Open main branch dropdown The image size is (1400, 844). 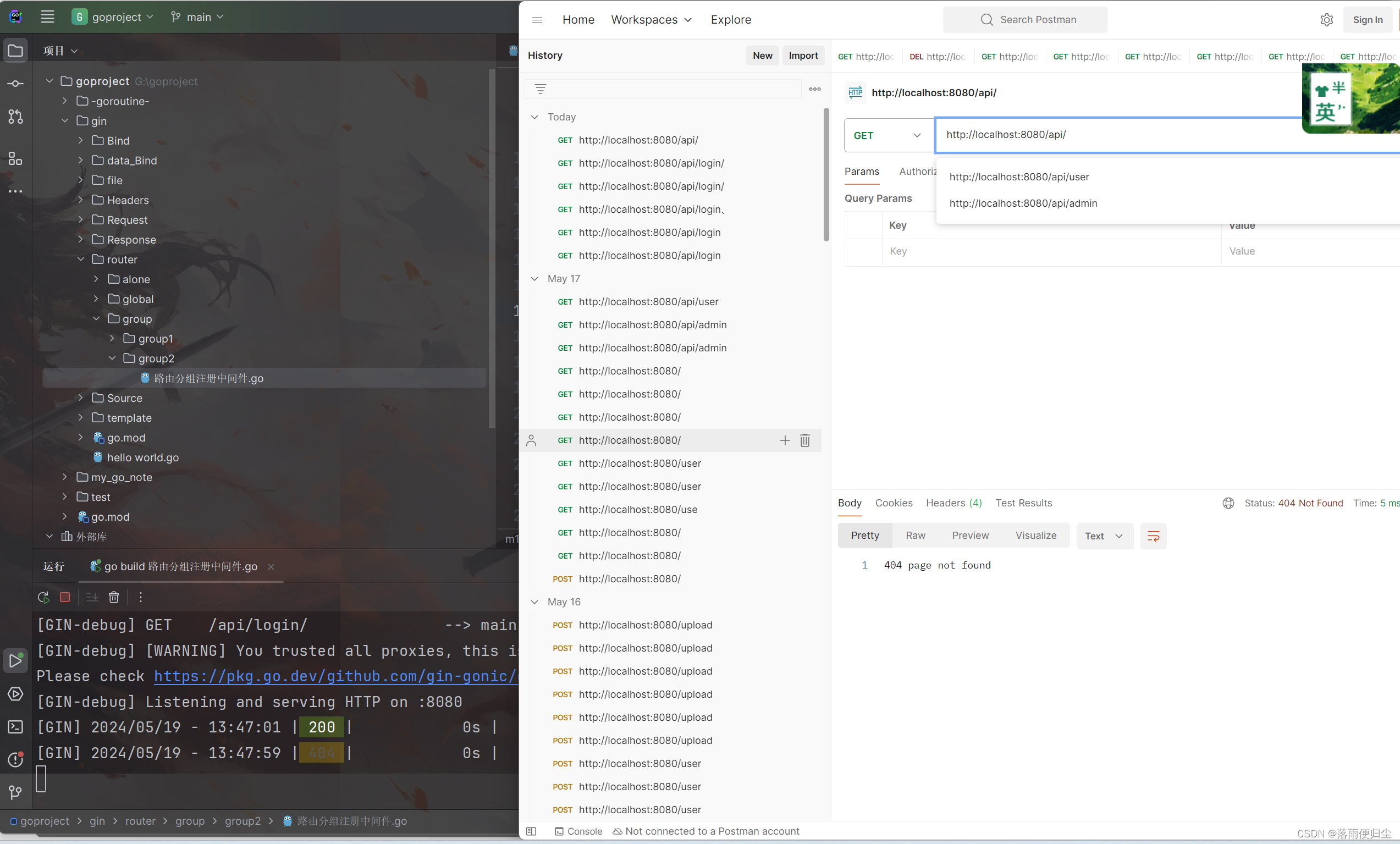pos(197,17)
